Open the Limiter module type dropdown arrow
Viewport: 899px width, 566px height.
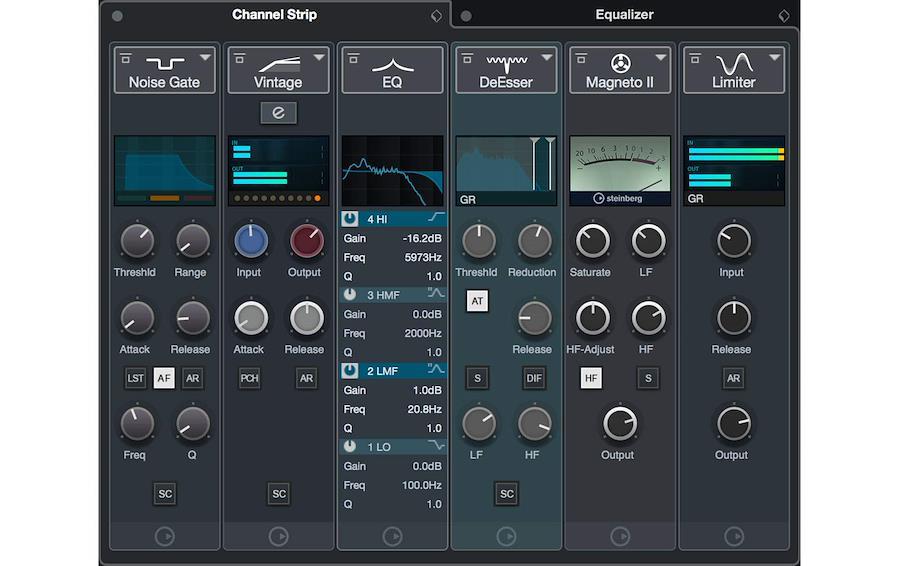[x=775, y=58]
